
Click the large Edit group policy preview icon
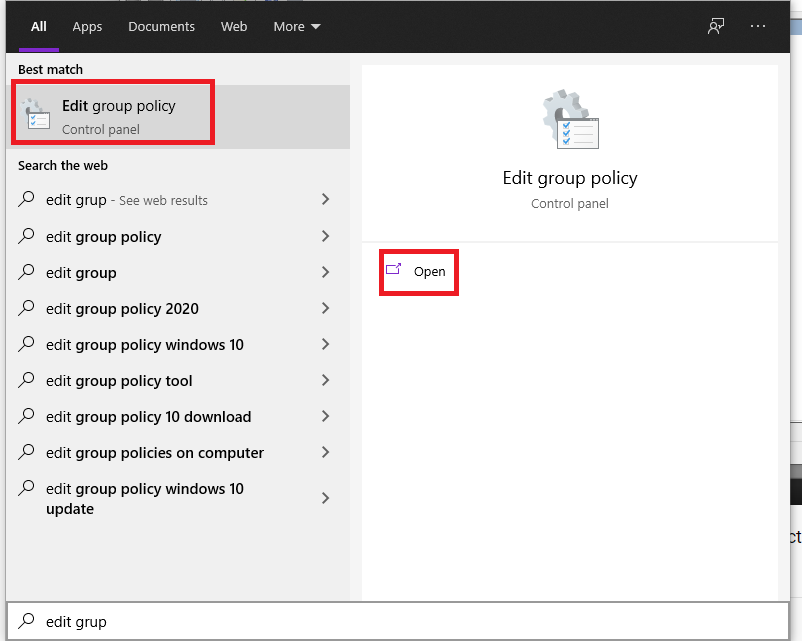[x=569, y=121]
